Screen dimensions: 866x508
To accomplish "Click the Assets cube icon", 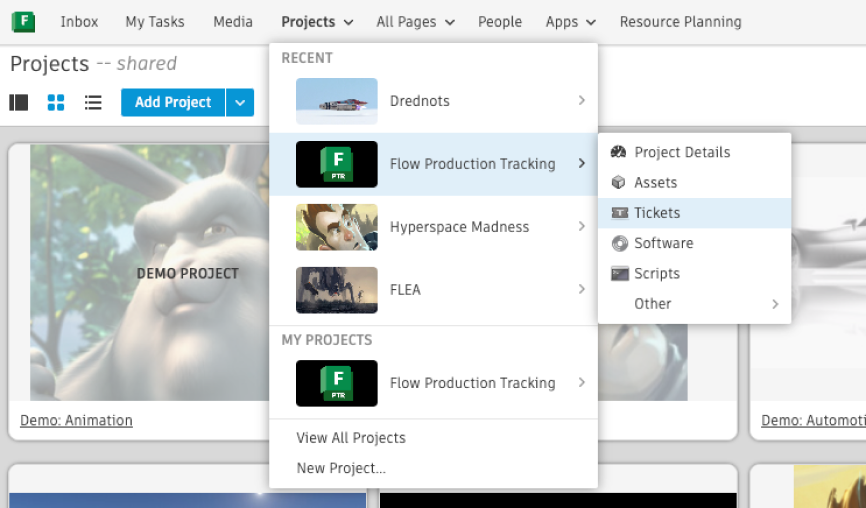I will click(x=619, y=182).
